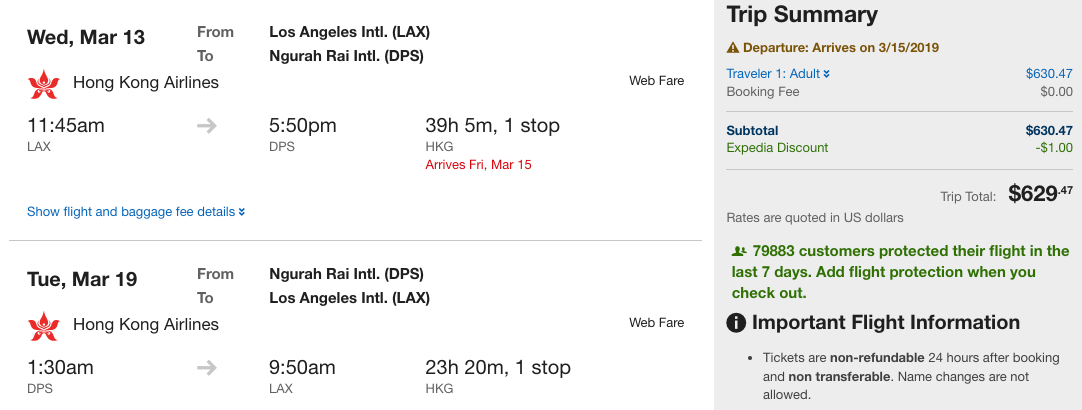Click the red Arrives Fri, Mar 15 notice
The height and width of the screenshot is (410, 1082).
click(478, 164)
